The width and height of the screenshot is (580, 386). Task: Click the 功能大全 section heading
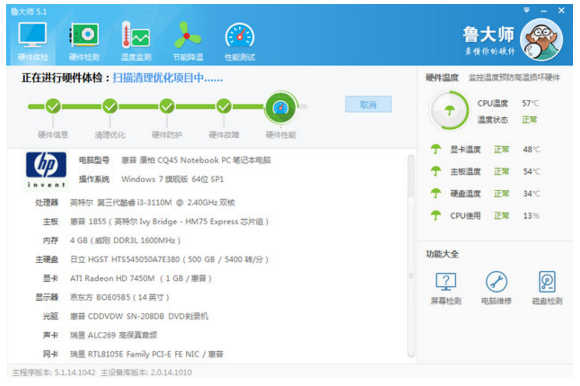[x=442, y=254]
